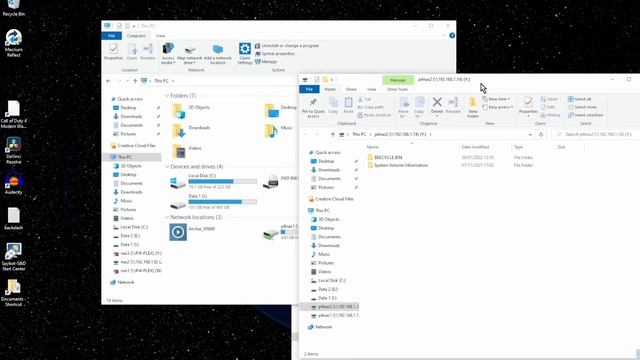Open the Easy access dropdown
This screenshot has width=640, height=360.
tap(498, 107)
